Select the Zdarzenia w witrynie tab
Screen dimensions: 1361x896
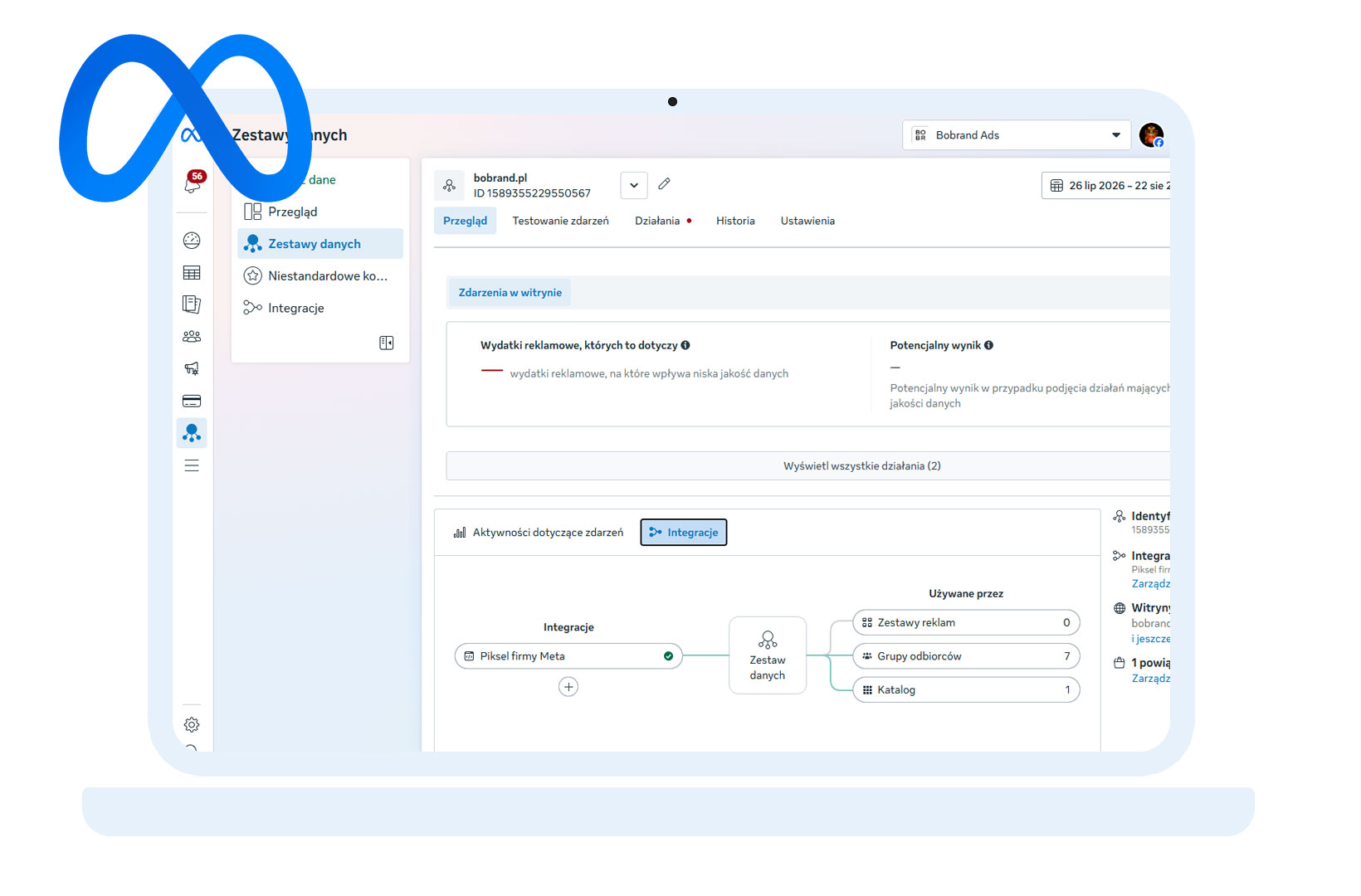tap(510, 293)
